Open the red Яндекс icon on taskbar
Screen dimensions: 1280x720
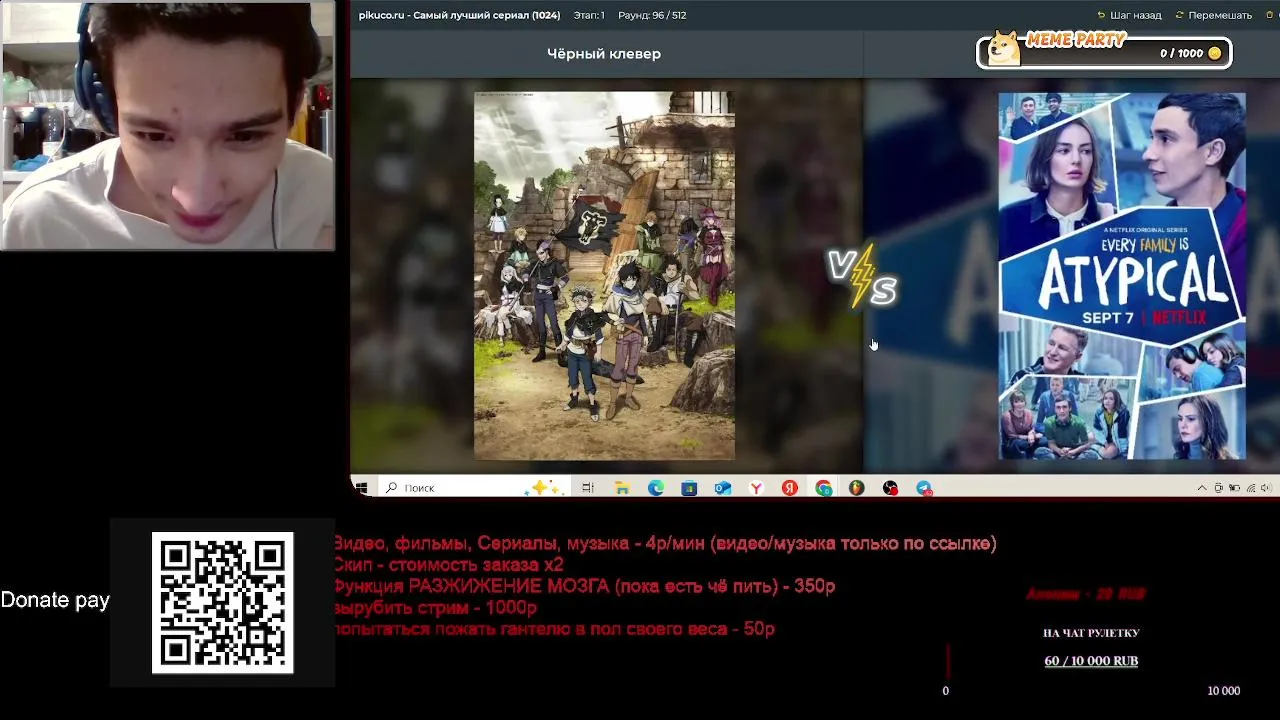790,488
